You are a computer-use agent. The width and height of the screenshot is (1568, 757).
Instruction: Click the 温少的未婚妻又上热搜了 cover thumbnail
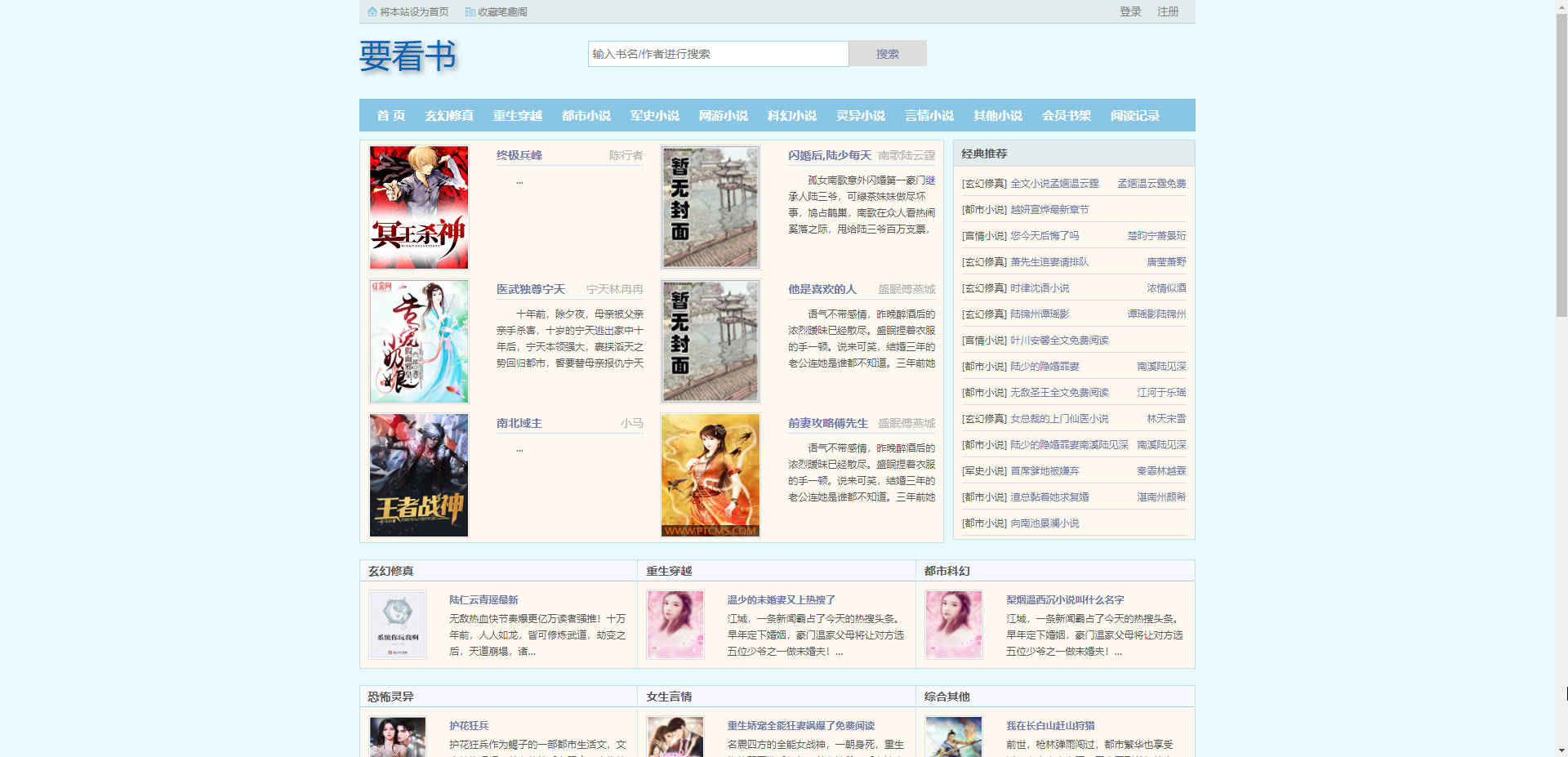click(x=675, y=625)
